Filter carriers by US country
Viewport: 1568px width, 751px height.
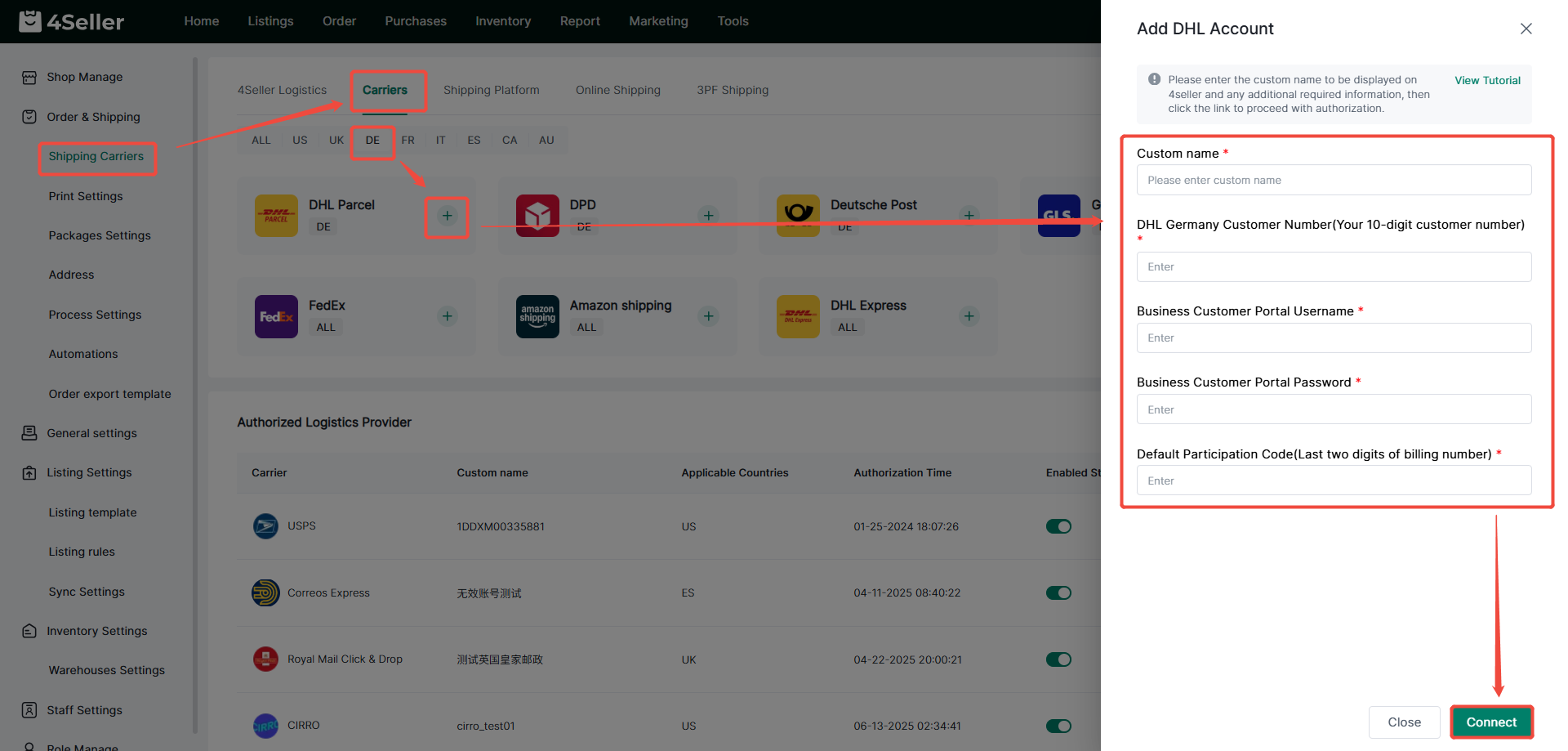300,141
